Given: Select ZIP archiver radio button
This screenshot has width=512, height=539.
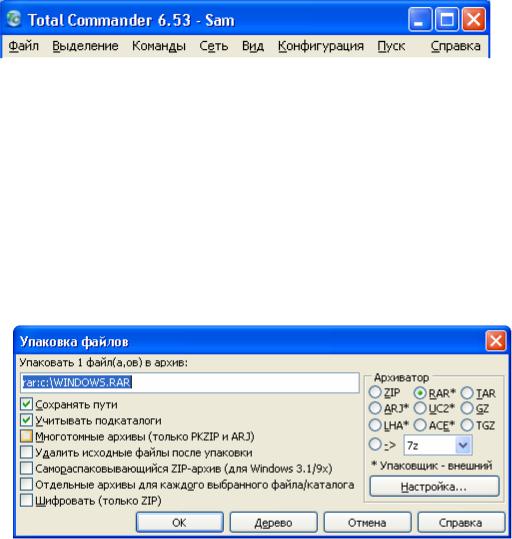Looking at the screenshot, I should click(x=375, y=392).
